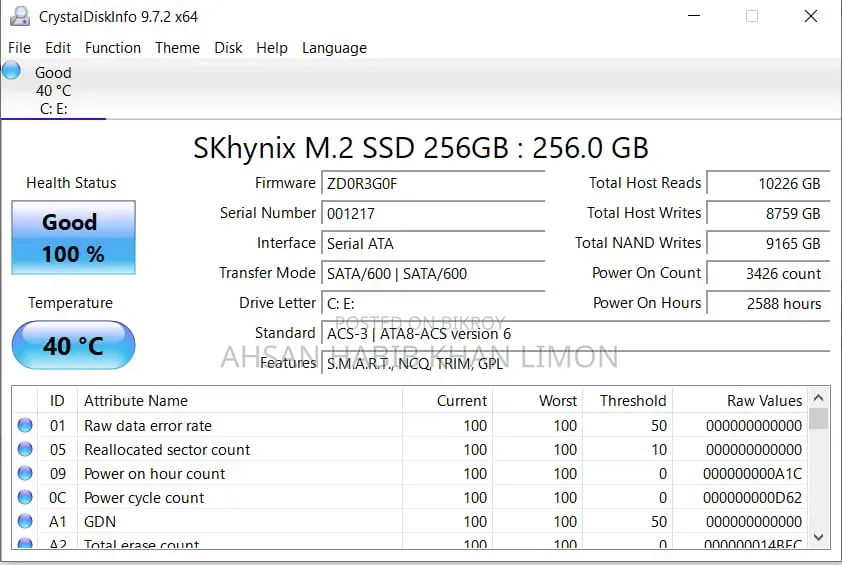The height and width of the screenshot is (565, 842).
Task: Open the Edit menu
Action: [x=58, y=48]
